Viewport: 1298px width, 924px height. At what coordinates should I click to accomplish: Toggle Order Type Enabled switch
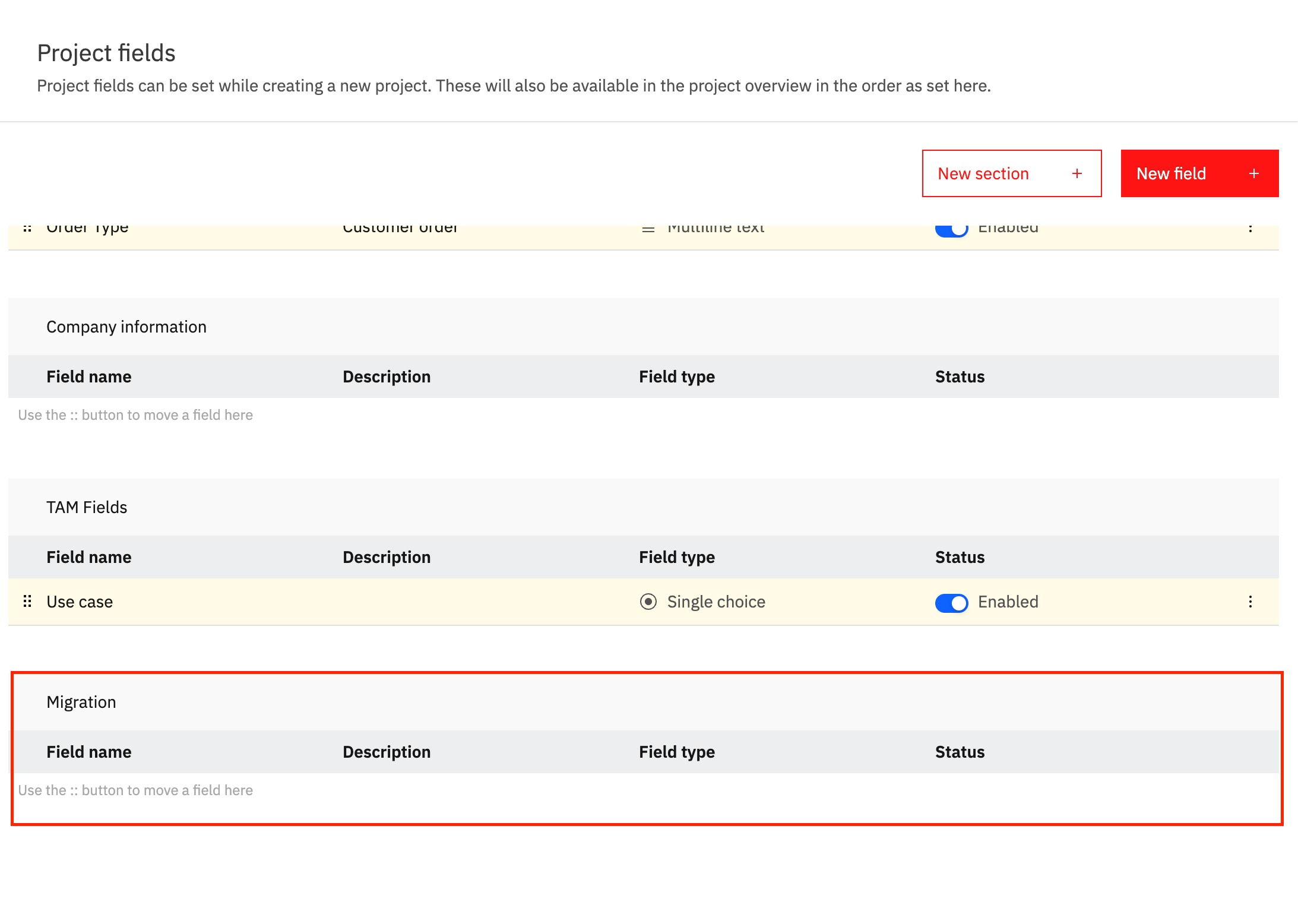tap(951, 230)
